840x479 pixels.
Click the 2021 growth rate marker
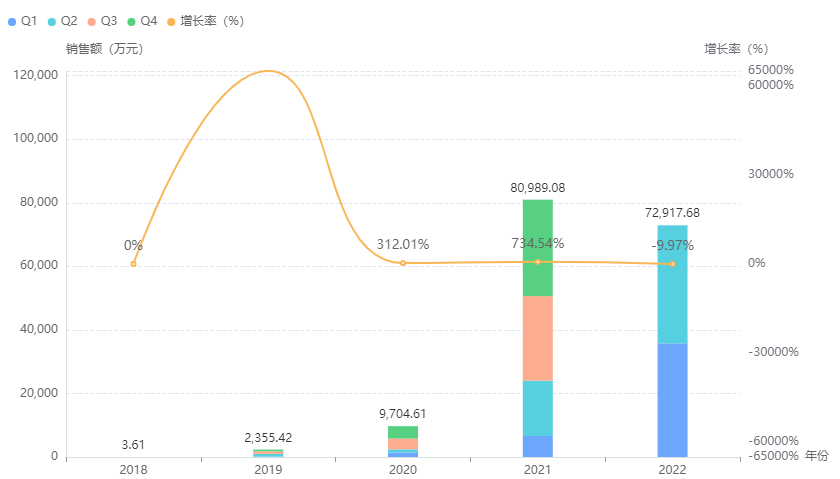point(538,262)
